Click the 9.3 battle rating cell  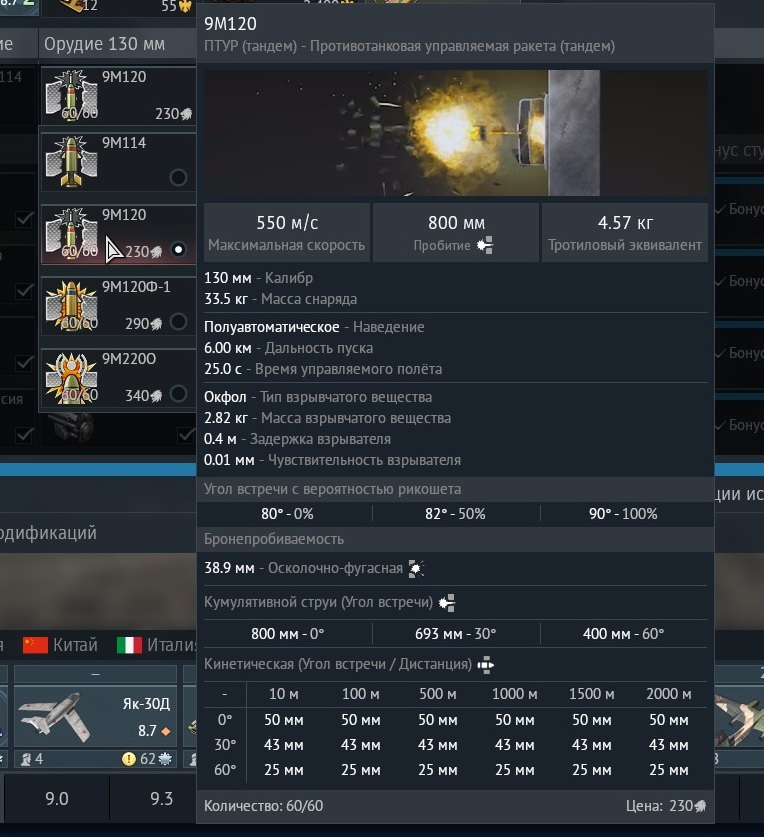tap(161, 799)
